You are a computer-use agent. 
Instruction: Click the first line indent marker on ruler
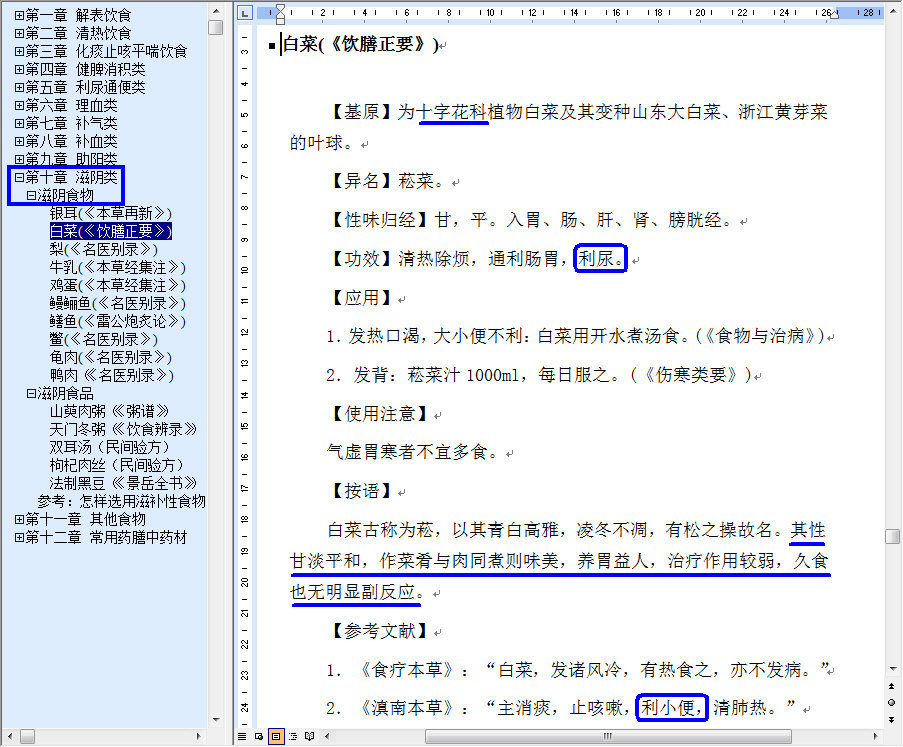pos(280,8)
